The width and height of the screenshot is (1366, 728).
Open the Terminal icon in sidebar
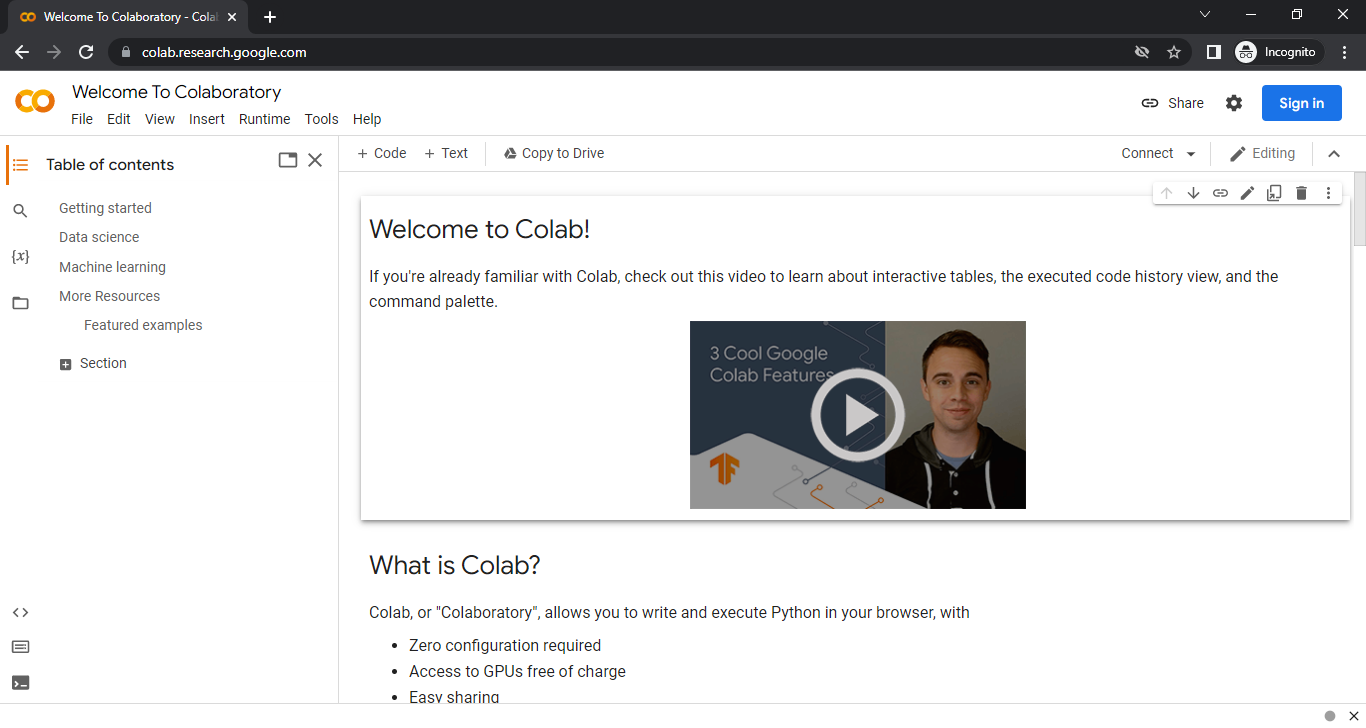tap(20, 683)
